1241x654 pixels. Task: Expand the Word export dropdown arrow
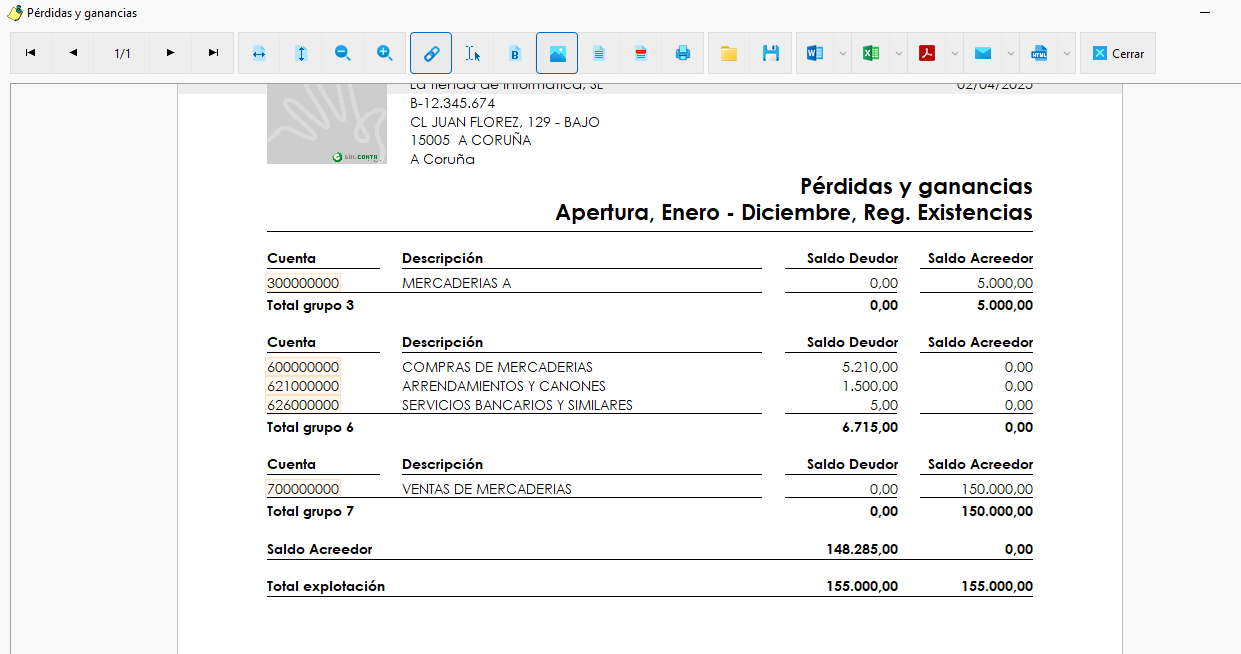click(x=843, y=53)
